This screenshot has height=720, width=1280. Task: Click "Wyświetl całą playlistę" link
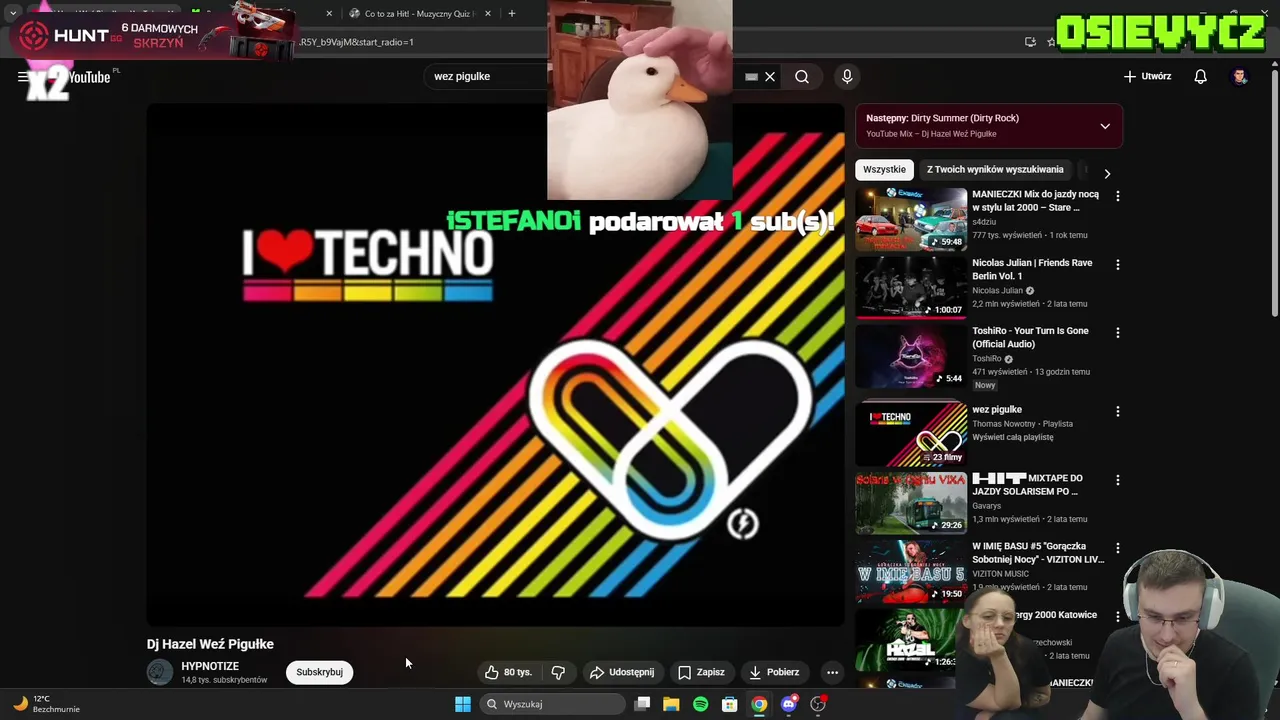tap(1012, 437)
